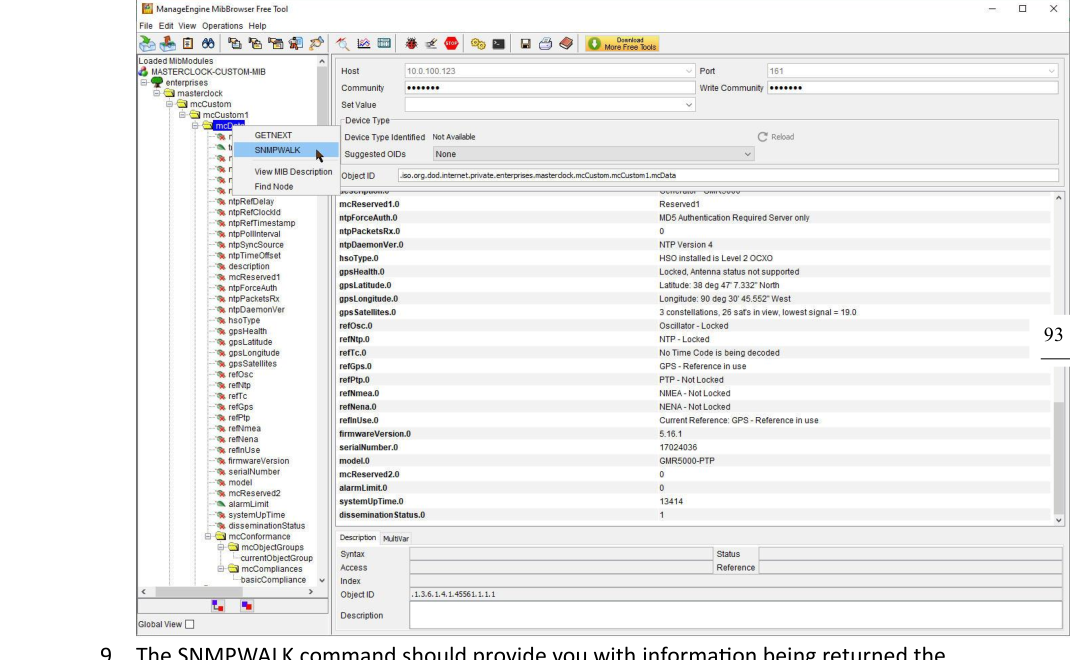Click the Download More Free Tools button
This screenshot has height=660, width=1070.
(x=622, y=44)
